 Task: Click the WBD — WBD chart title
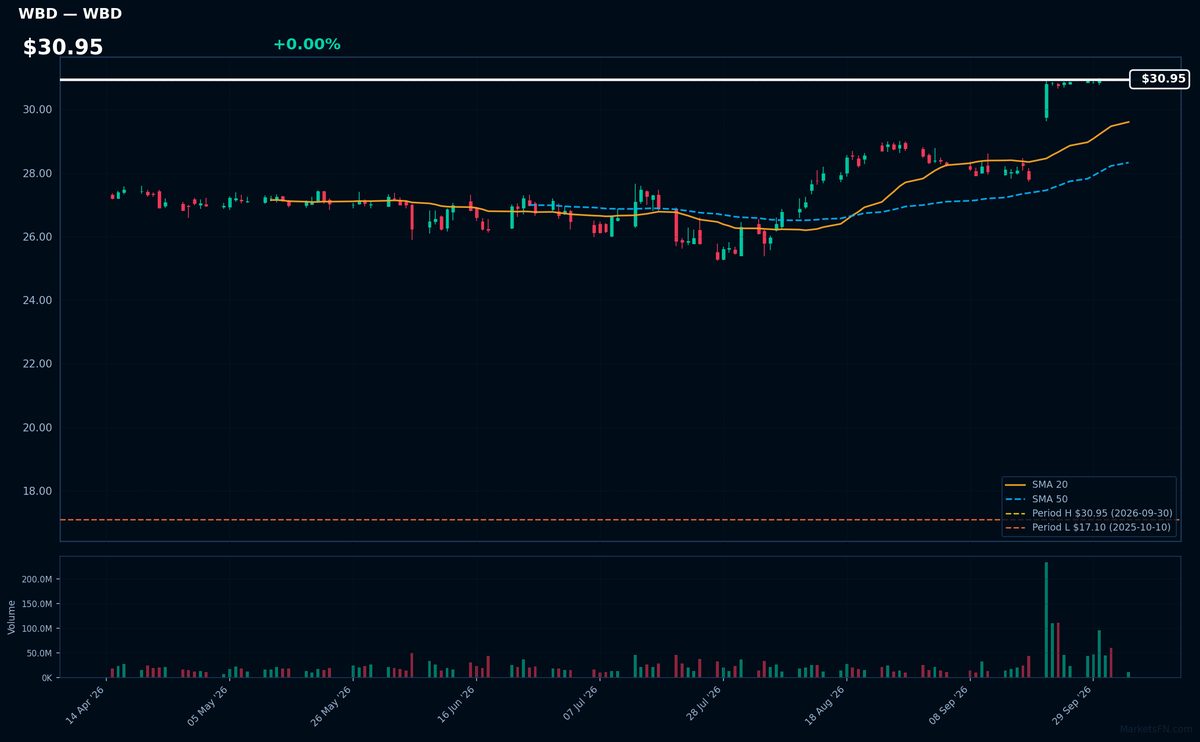coord(70,14)
